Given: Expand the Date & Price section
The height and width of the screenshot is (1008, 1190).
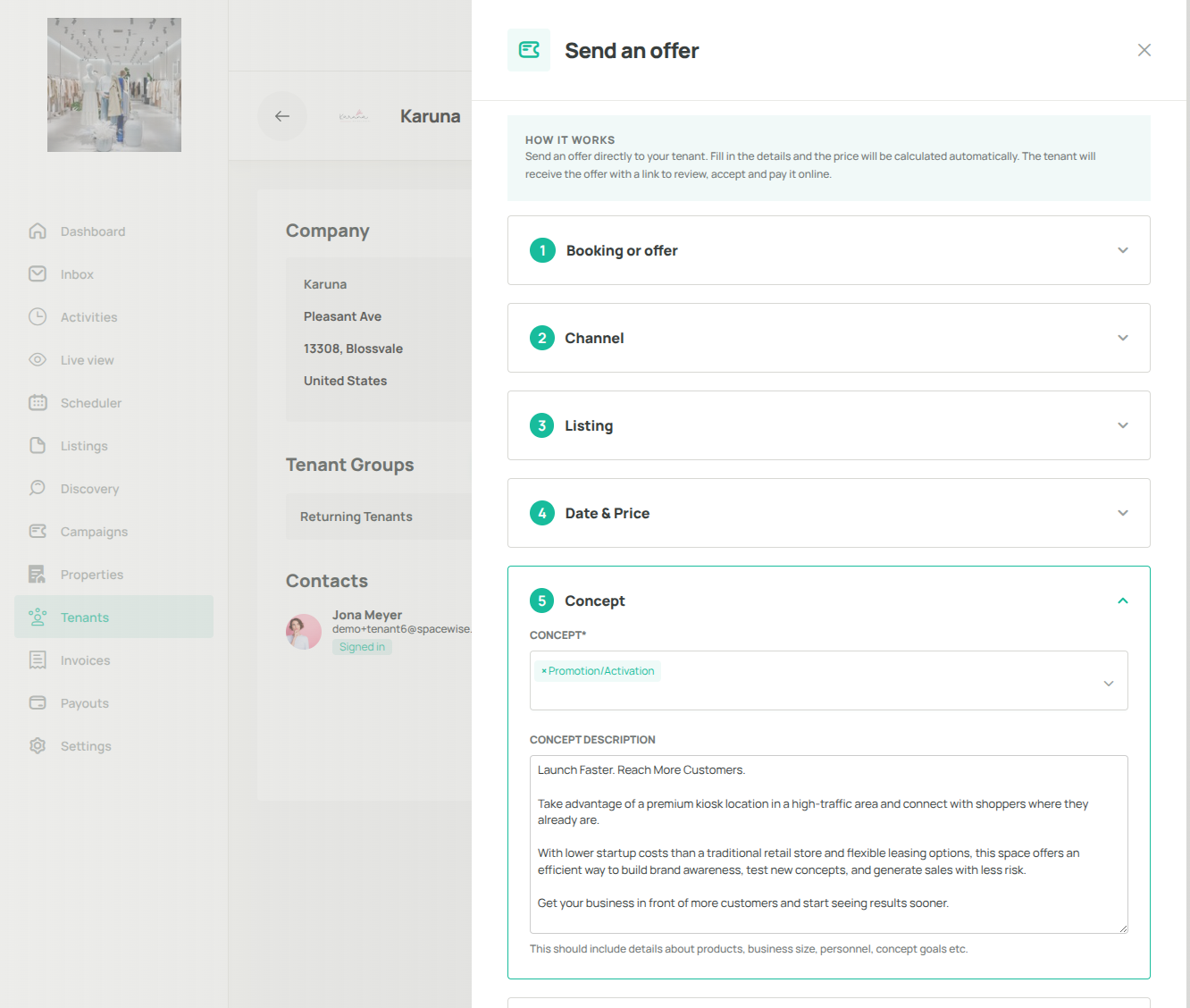Looking at the screenshot, I should [x=828, y=513].
